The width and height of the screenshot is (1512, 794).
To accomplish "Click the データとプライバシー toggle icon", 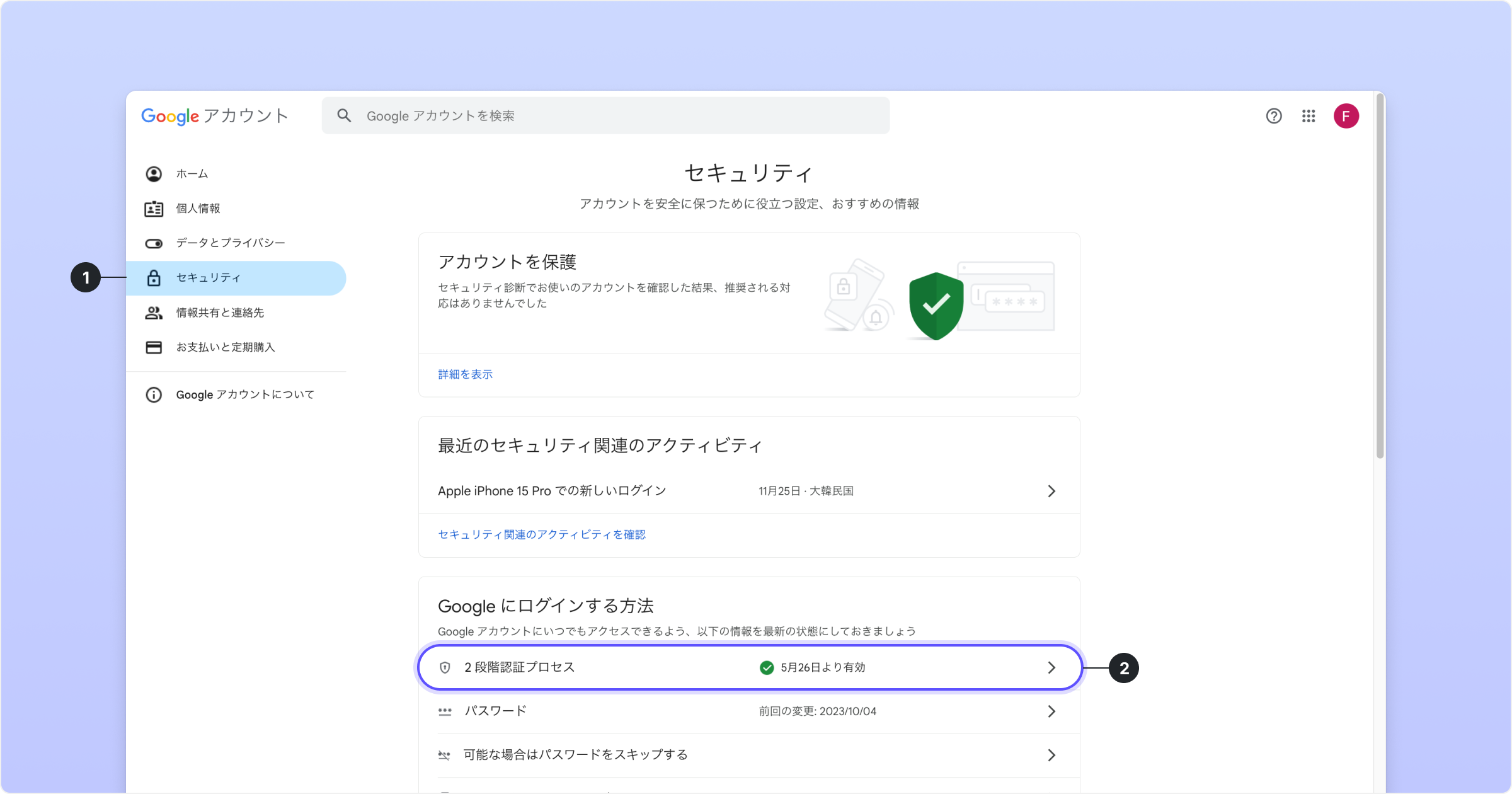I will (154, 243).
